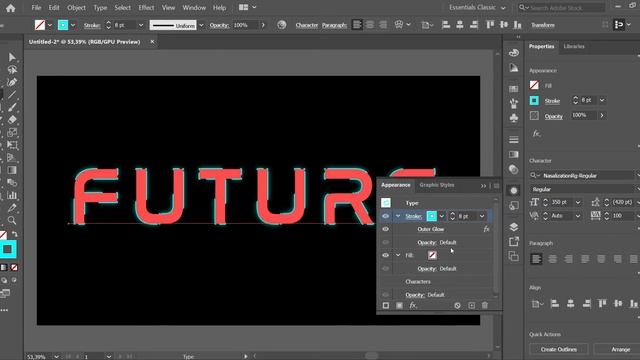Switch to Libraries tab
Viewport: 640px width, 360px height.
click(x=574, y=47)
